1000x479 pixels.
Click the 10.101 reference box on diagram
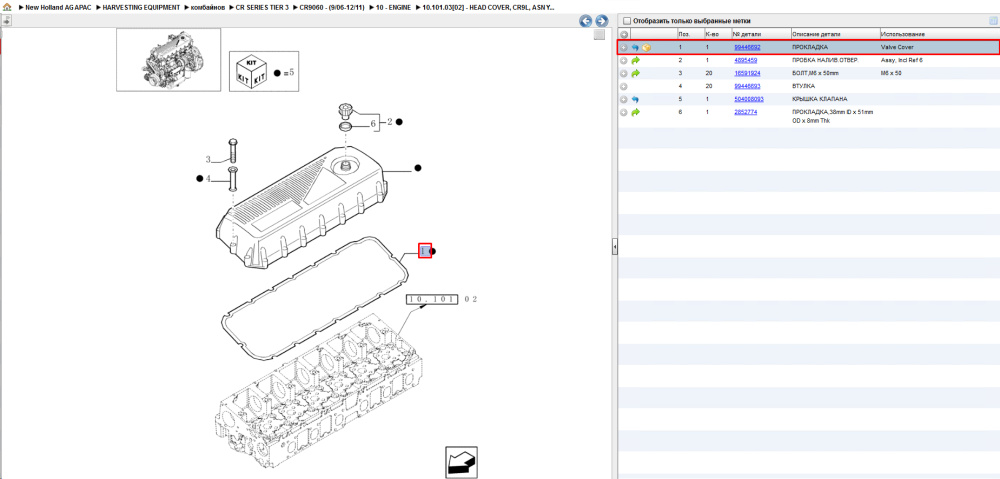click(x=433, y=298)
